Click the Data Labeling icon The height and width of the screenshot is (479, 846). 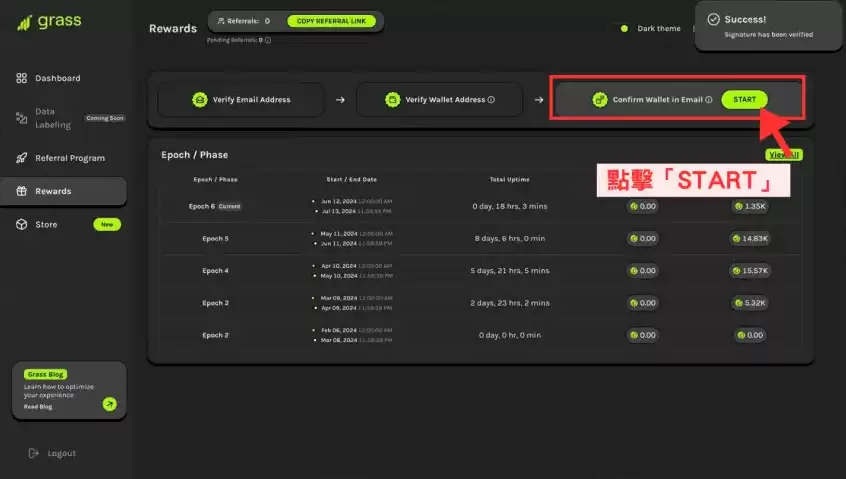(22, 118)
